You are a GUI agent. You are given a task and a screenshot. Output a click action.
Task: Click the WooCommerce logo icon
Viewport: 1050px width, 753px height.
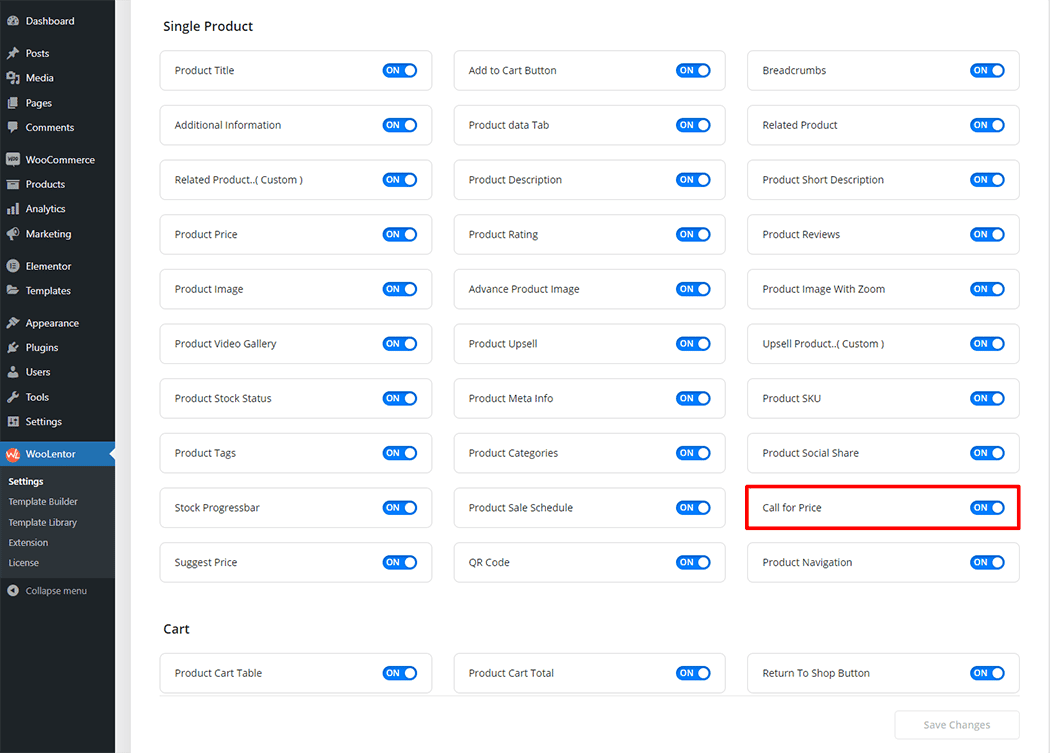pyautogui.click(x=12, y=160)
